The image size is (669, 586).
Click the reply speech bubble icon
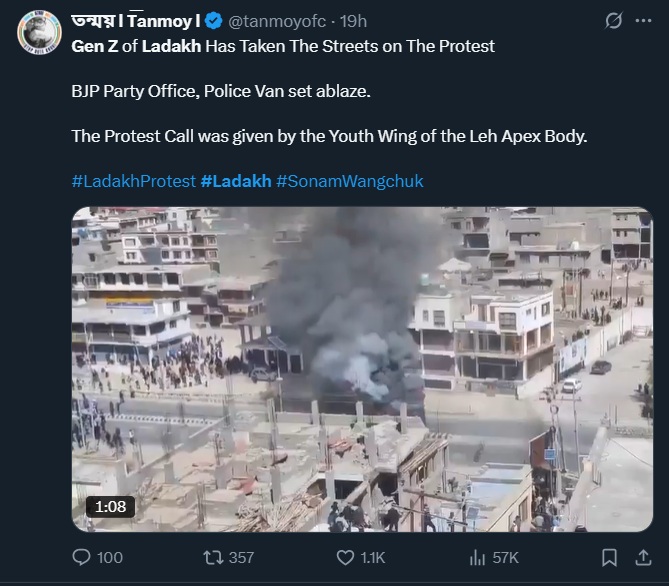(82, 558)
